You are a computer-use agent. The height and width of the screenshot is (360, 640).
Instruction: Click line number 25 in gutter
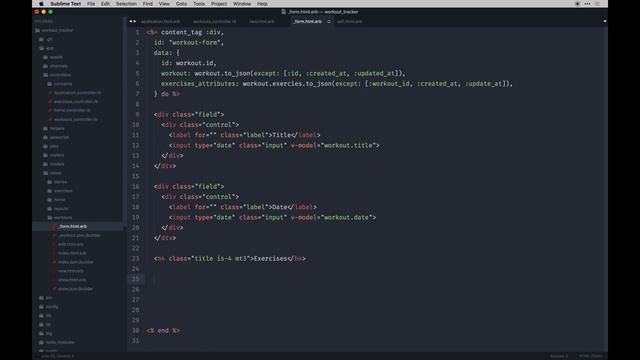pos(135,279)
